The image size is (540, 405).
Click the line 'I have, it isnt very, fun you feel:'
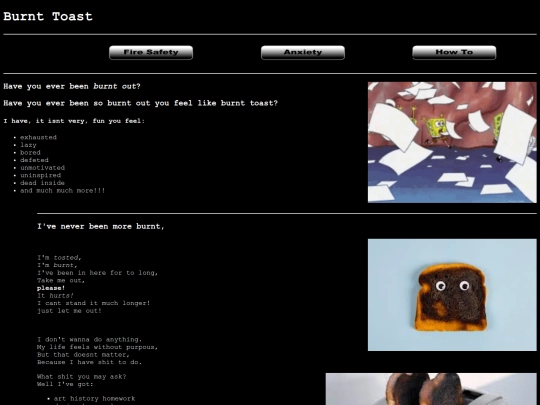(x=74, y=121)
